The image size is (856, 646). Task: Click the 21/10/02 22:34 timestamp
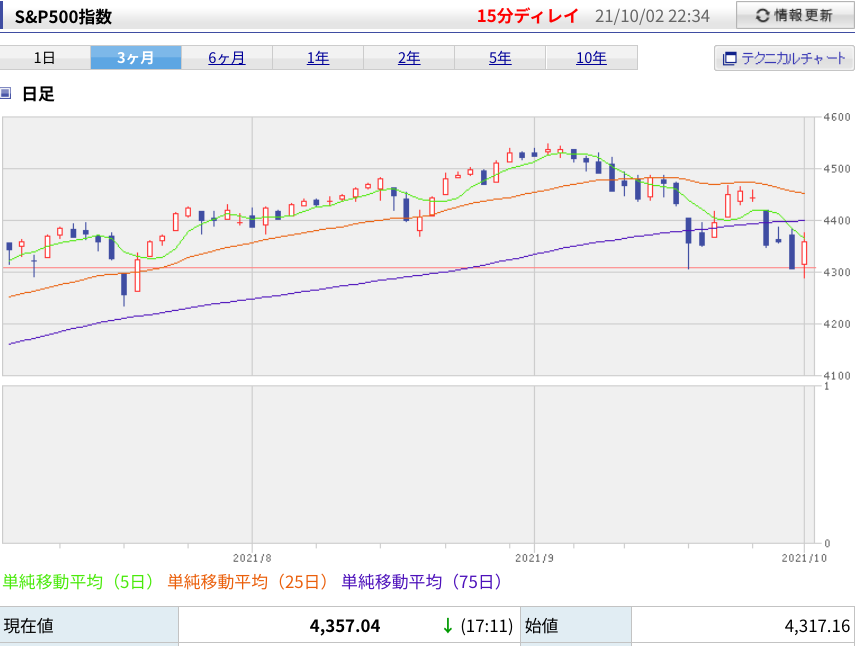[x=652, y=16]
